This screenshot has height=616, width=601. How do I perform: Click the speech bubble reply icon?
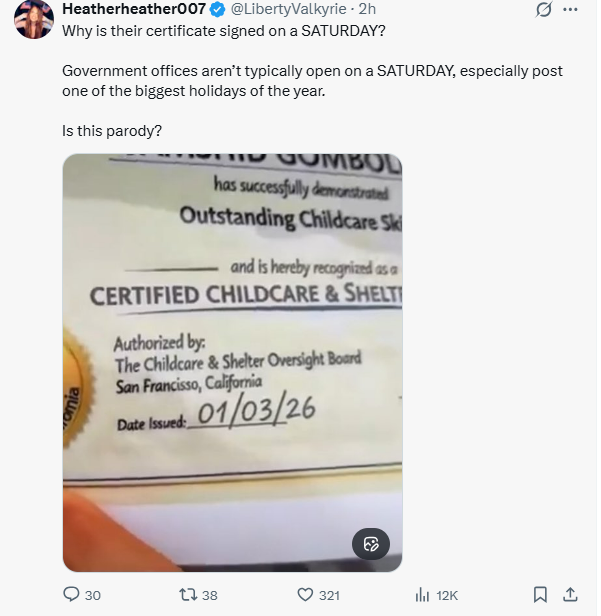tap(71, 594)
